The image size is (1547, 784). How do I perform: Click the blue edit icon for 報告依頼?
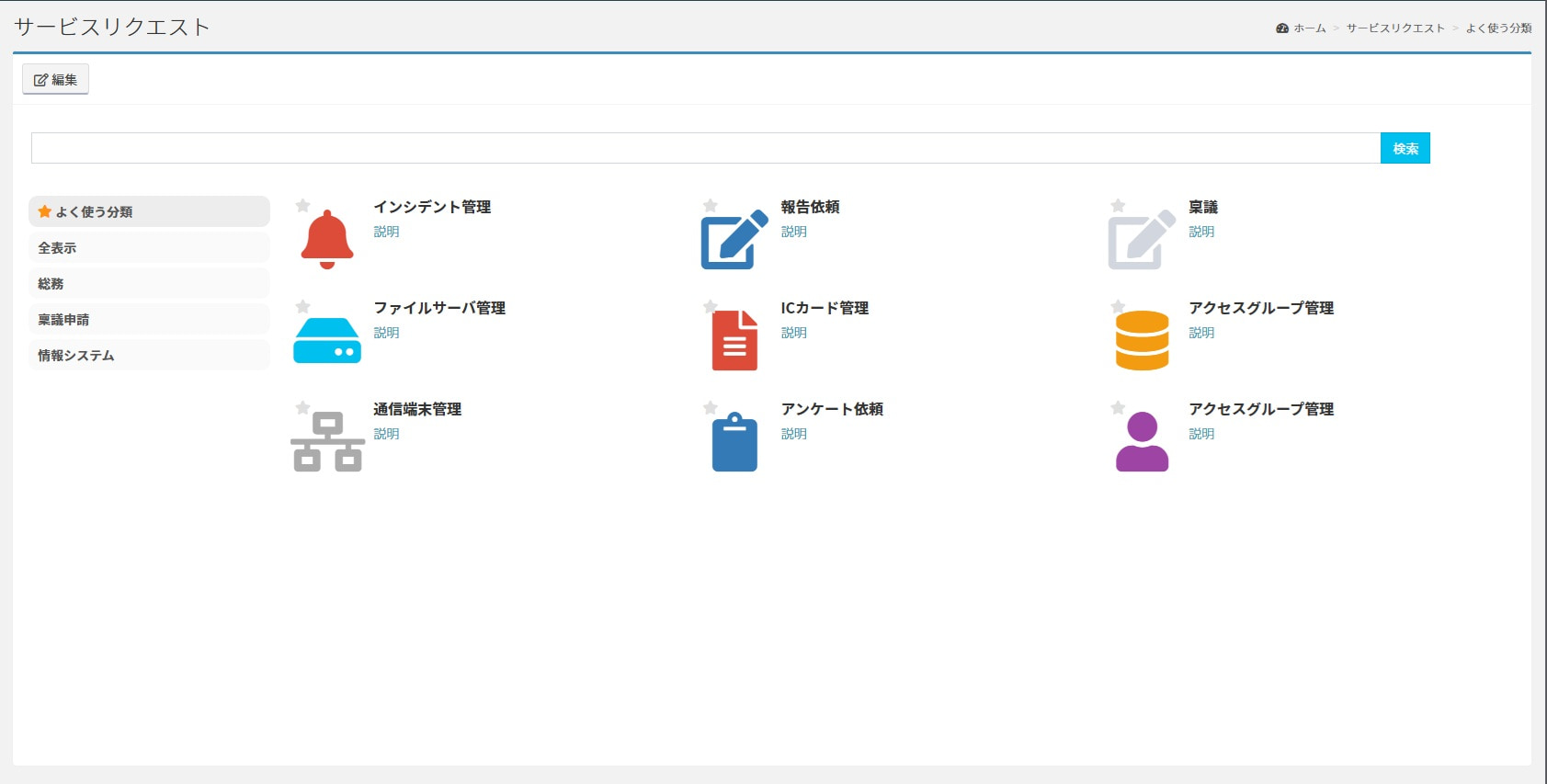pos(734,239)
